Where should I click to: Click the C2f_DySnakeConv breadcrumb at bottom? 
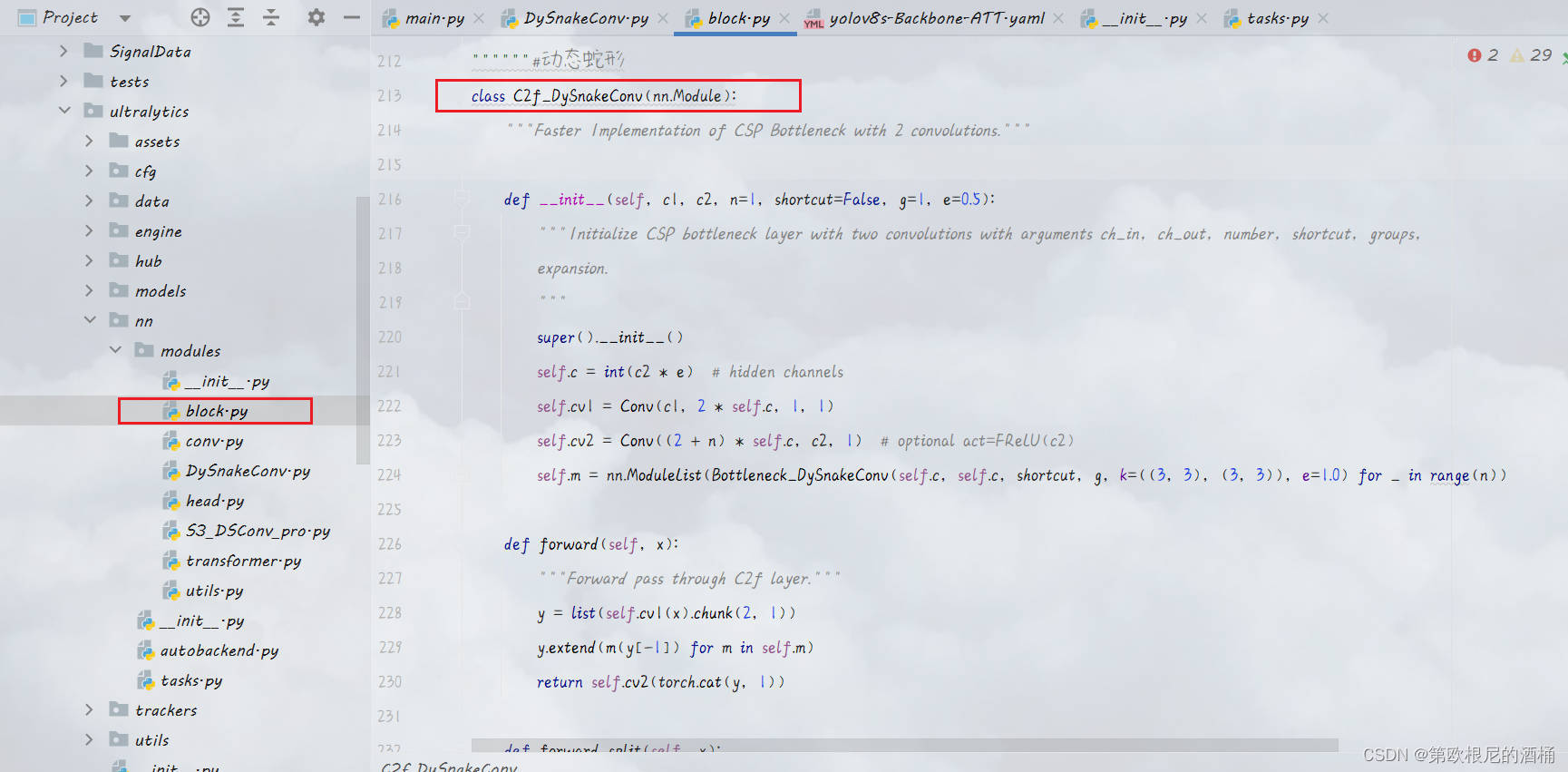coord(450,767)
